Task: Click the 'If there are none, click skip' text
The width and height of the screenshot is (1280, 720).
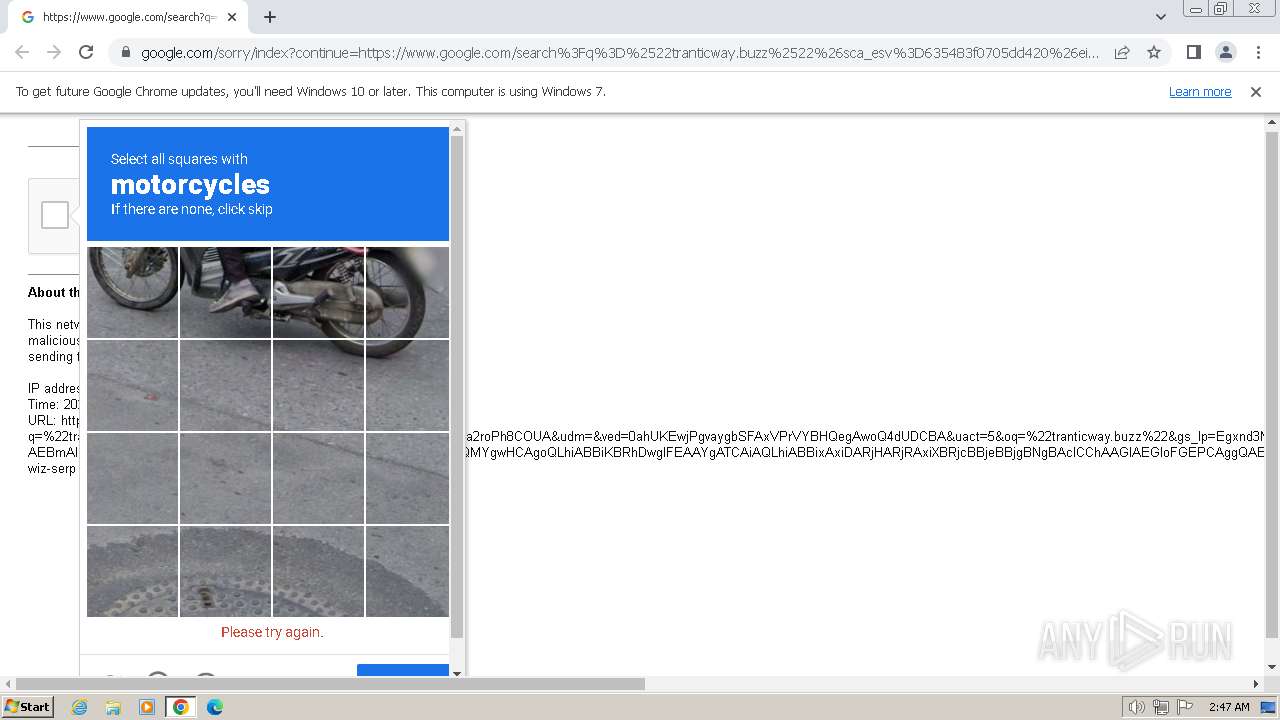Action: [192, 209]
